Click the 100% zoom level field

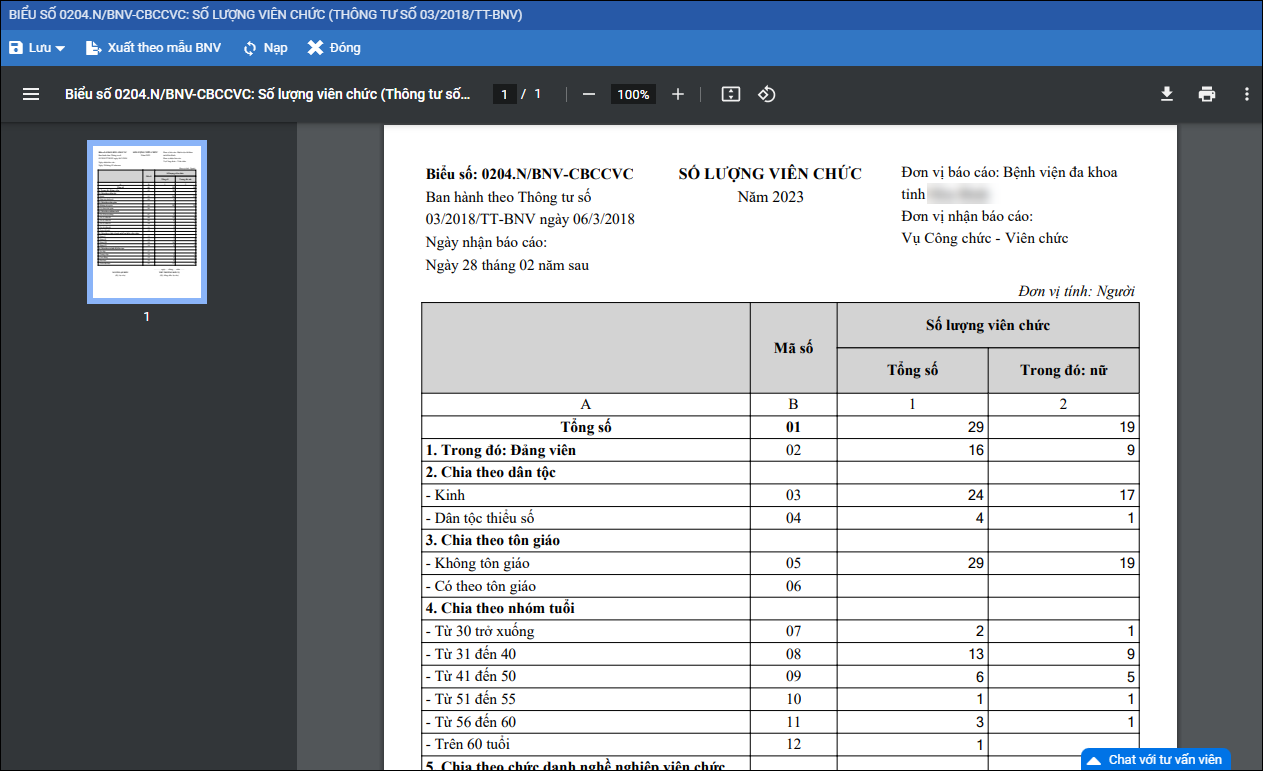click(633, 94)
